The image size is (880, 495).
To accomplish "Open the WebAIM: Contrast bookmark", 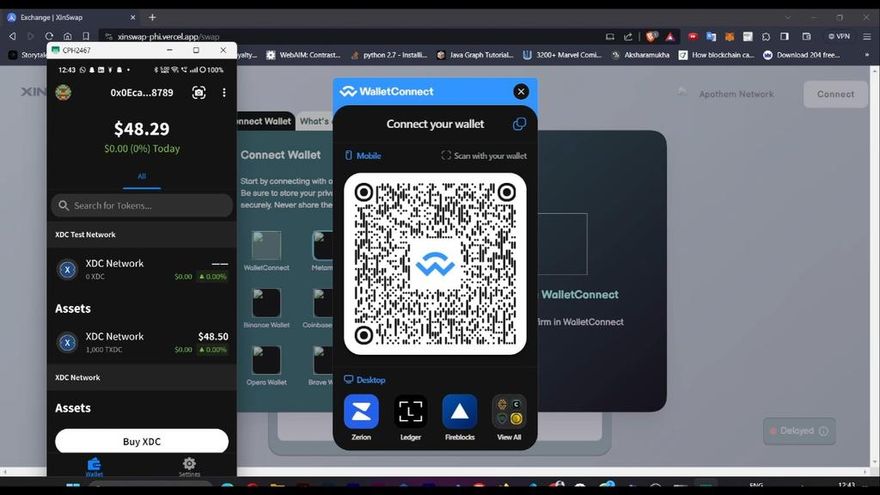I will point(303,55).
